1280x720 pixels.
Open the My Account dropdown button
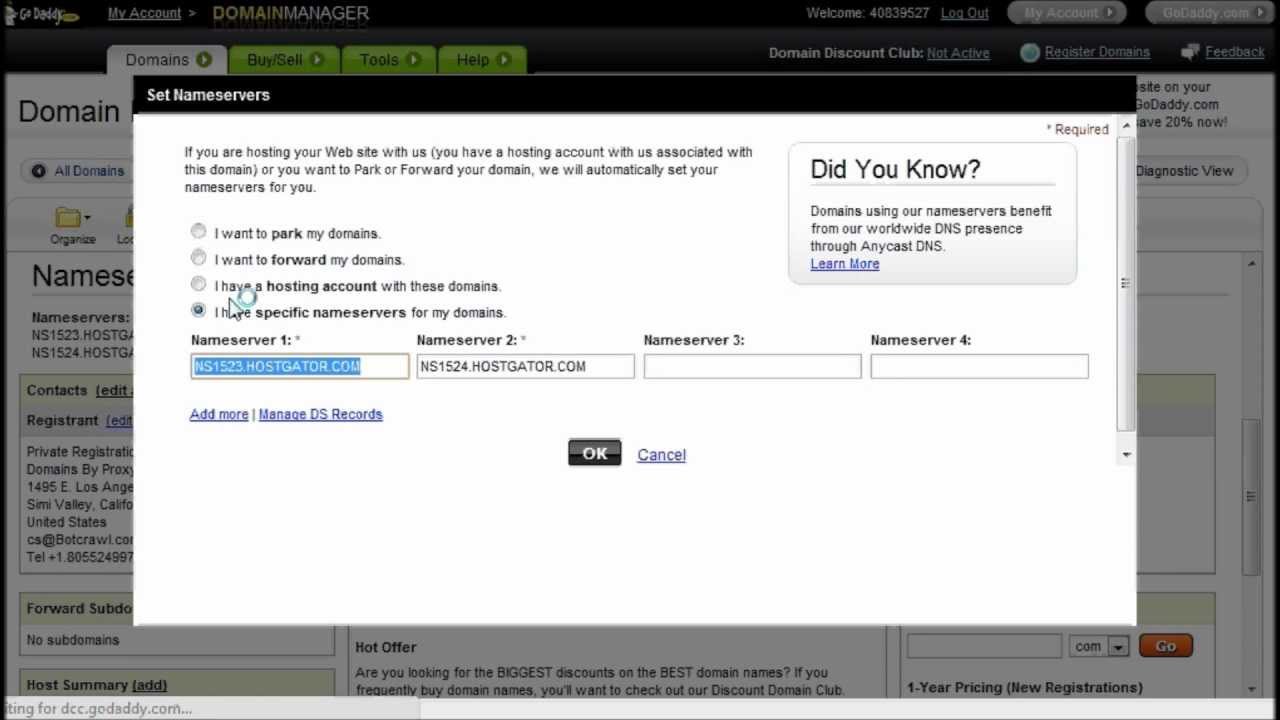[x=1067, y=13]
